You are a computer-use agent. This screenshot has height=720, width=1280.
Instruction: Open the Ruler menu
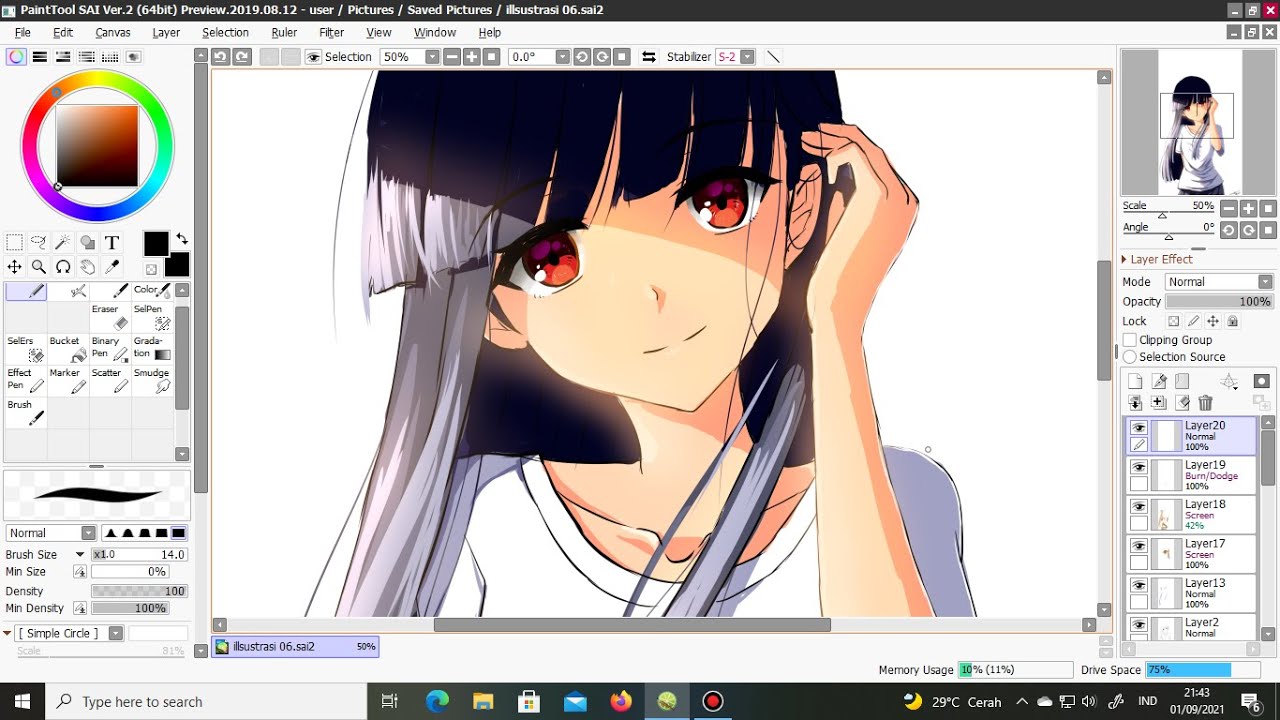284,32
